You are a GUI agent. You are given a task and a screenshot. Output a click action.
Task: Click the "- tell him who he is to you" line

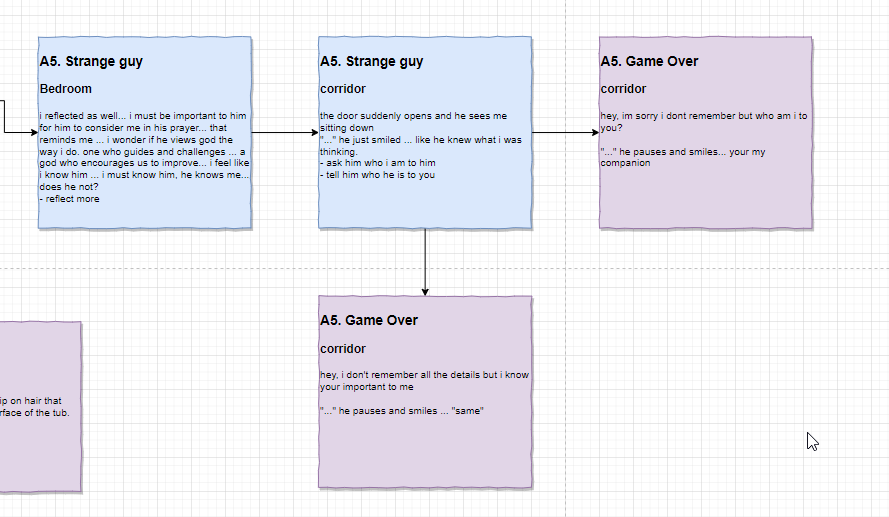(377, 175)
